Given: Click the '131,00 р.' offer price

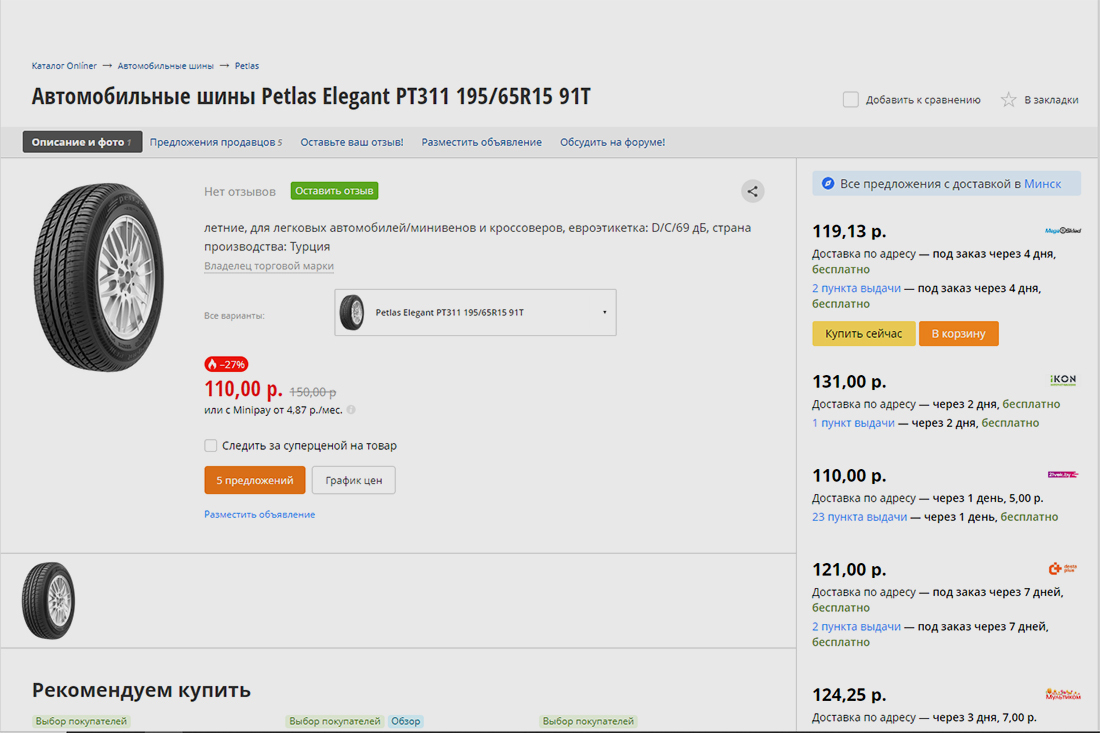Looking at the screenshot, I should tap(849, 382).
